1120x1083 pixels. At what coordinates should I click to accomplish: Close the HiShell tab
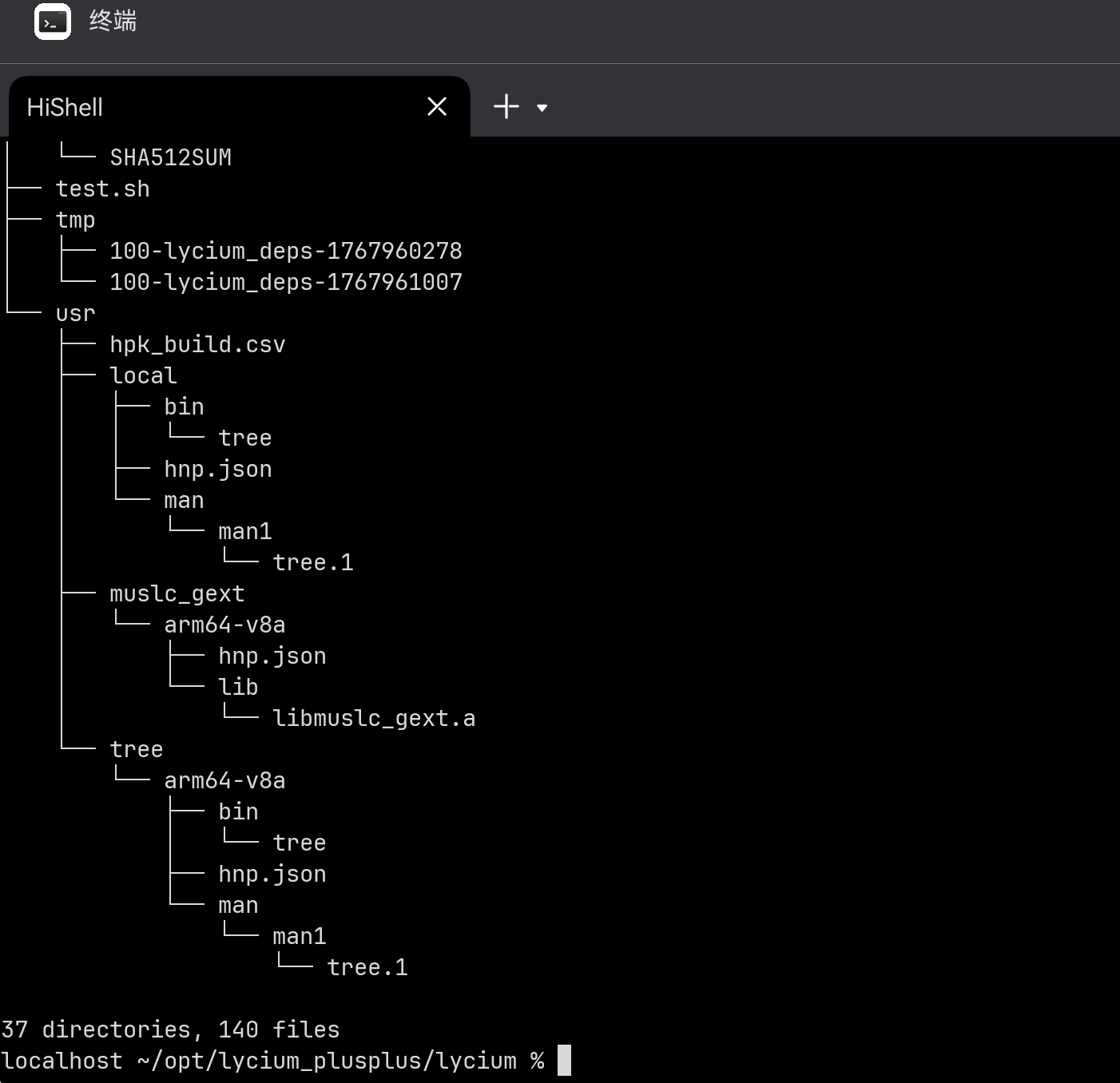[437, 106]
